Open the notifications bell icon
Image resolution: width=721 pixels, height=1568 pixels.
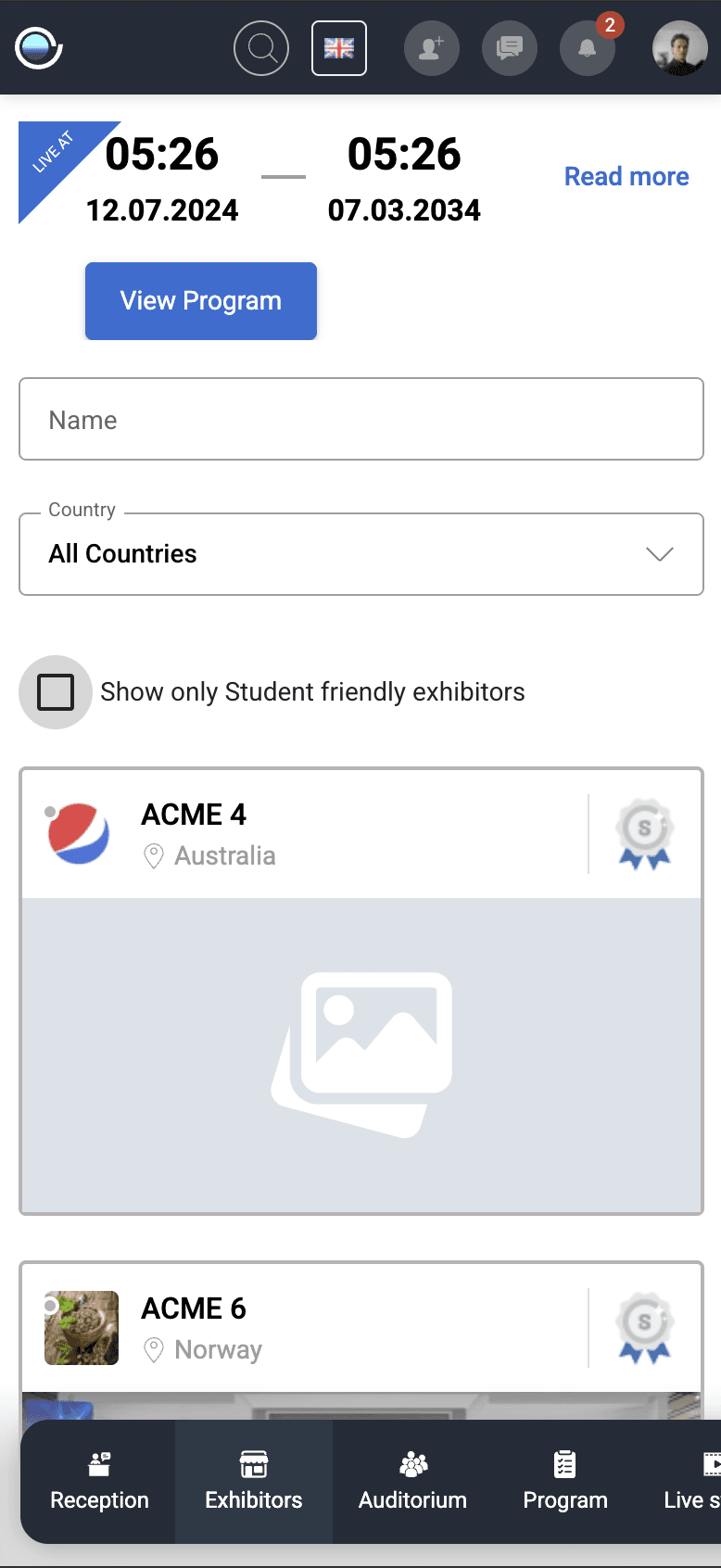pyautogui.click(x=588, y=48)
